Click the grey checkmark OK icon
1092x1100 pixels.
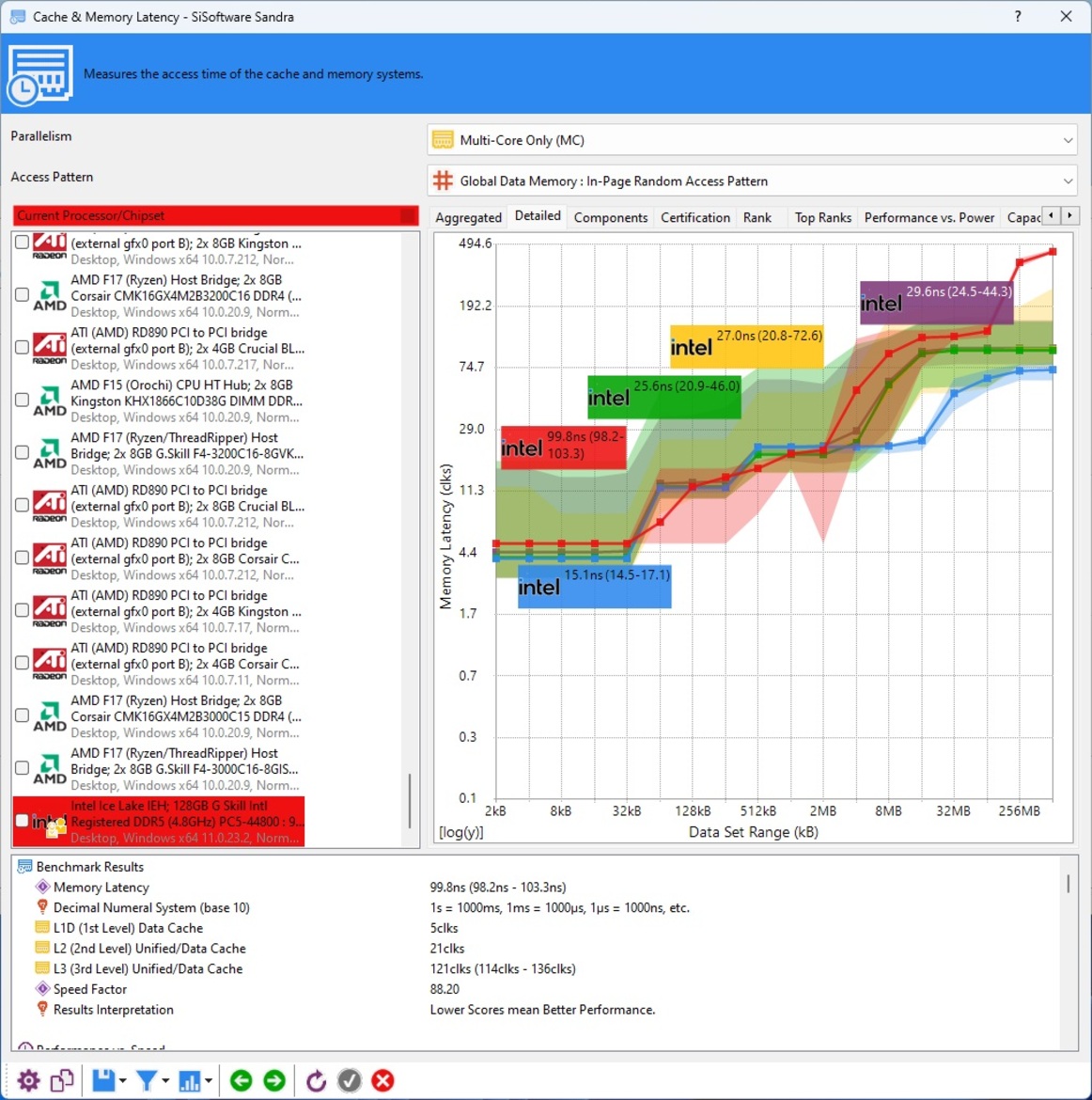click(x=350, y=1080)
